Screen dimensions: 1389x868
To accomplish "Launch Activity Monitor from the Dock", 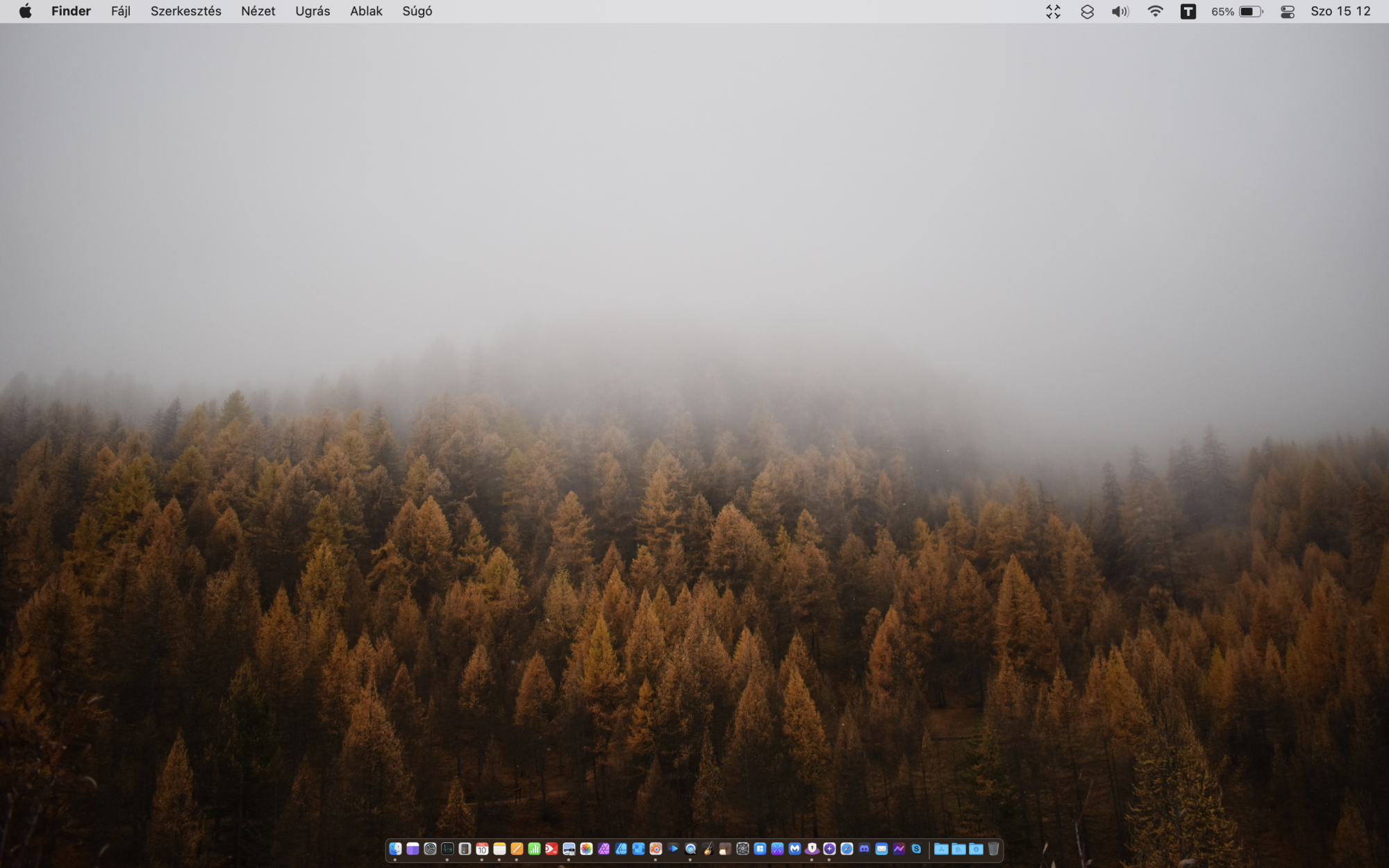I will coord(447,849).
